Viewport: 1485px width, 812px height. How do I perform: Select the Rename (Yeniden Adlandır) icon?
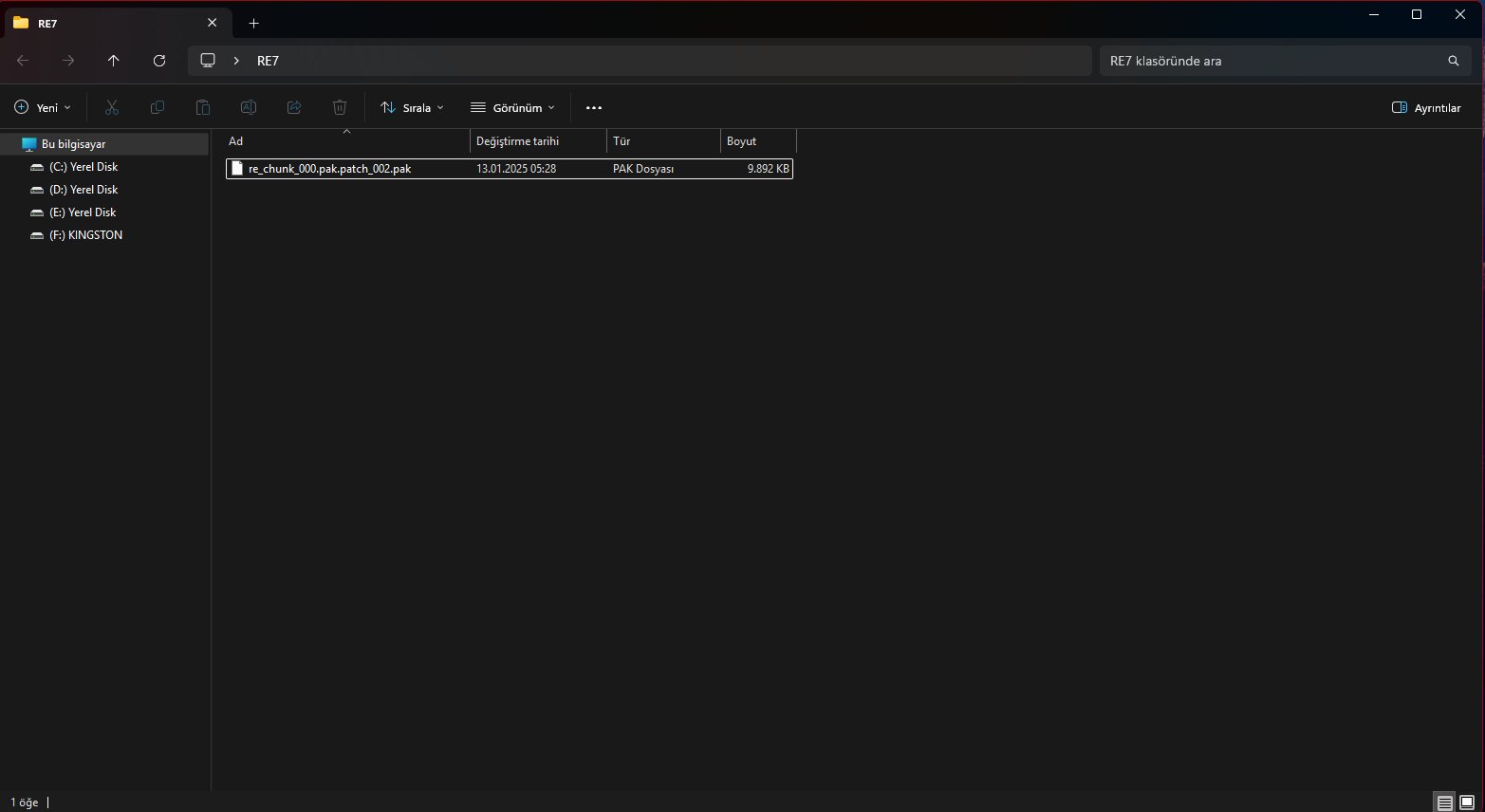tap(248, 107)
